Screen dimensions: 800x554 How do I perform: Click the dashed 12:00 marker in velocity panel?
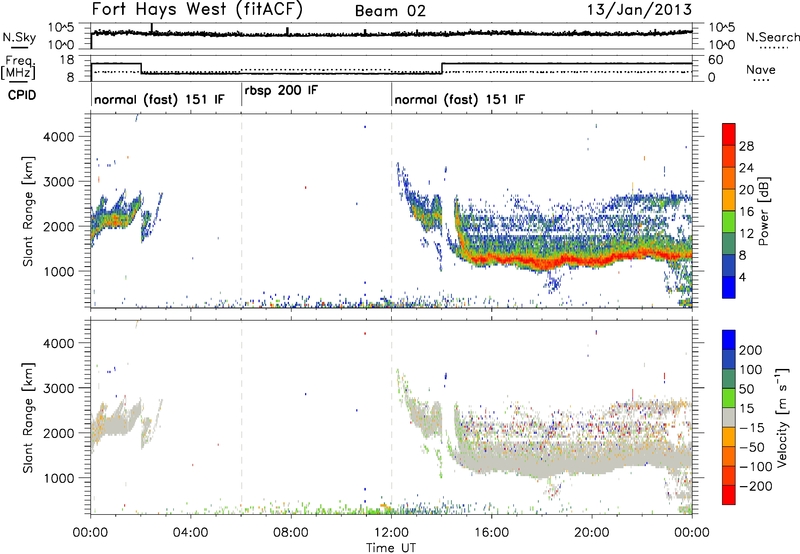tap(391, 417)
